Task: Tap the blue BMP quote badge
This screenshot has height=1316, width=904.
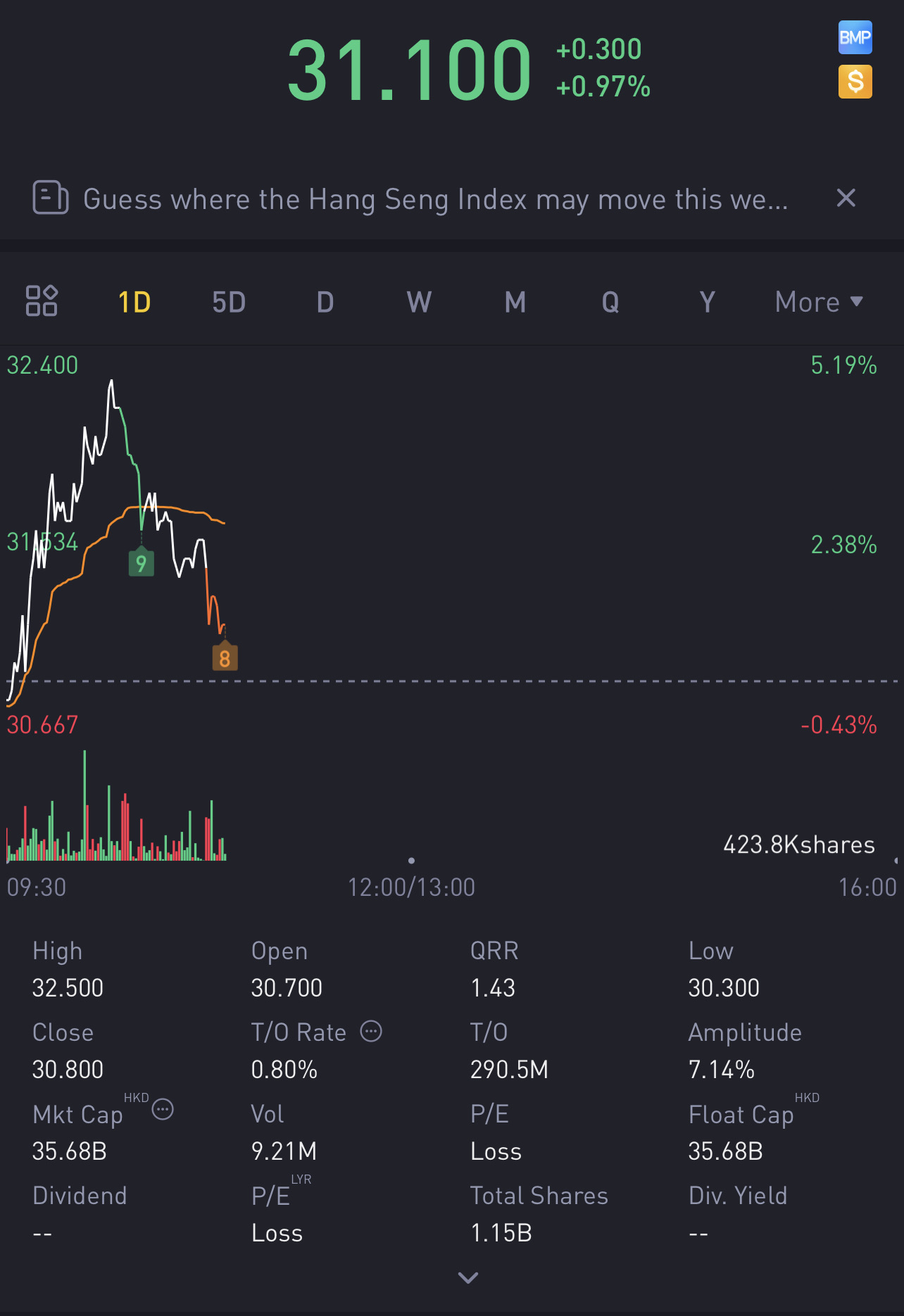Action: pos(855,37)
